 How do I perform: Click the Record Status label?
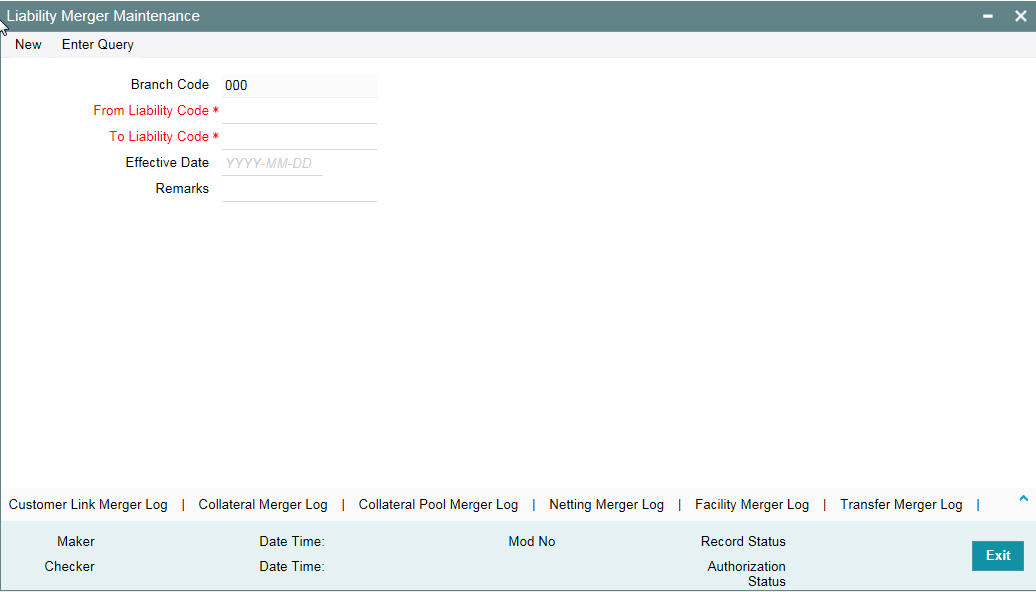(743, 542)
